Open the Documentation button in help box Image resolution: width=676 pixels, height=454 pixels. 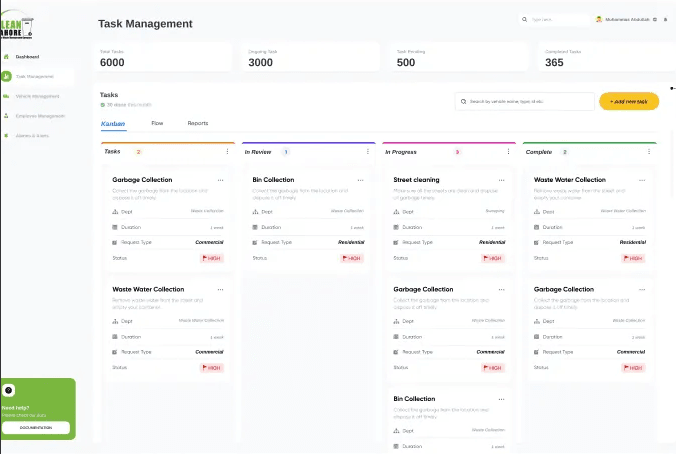pyautogui.click(x=36, y=427)
